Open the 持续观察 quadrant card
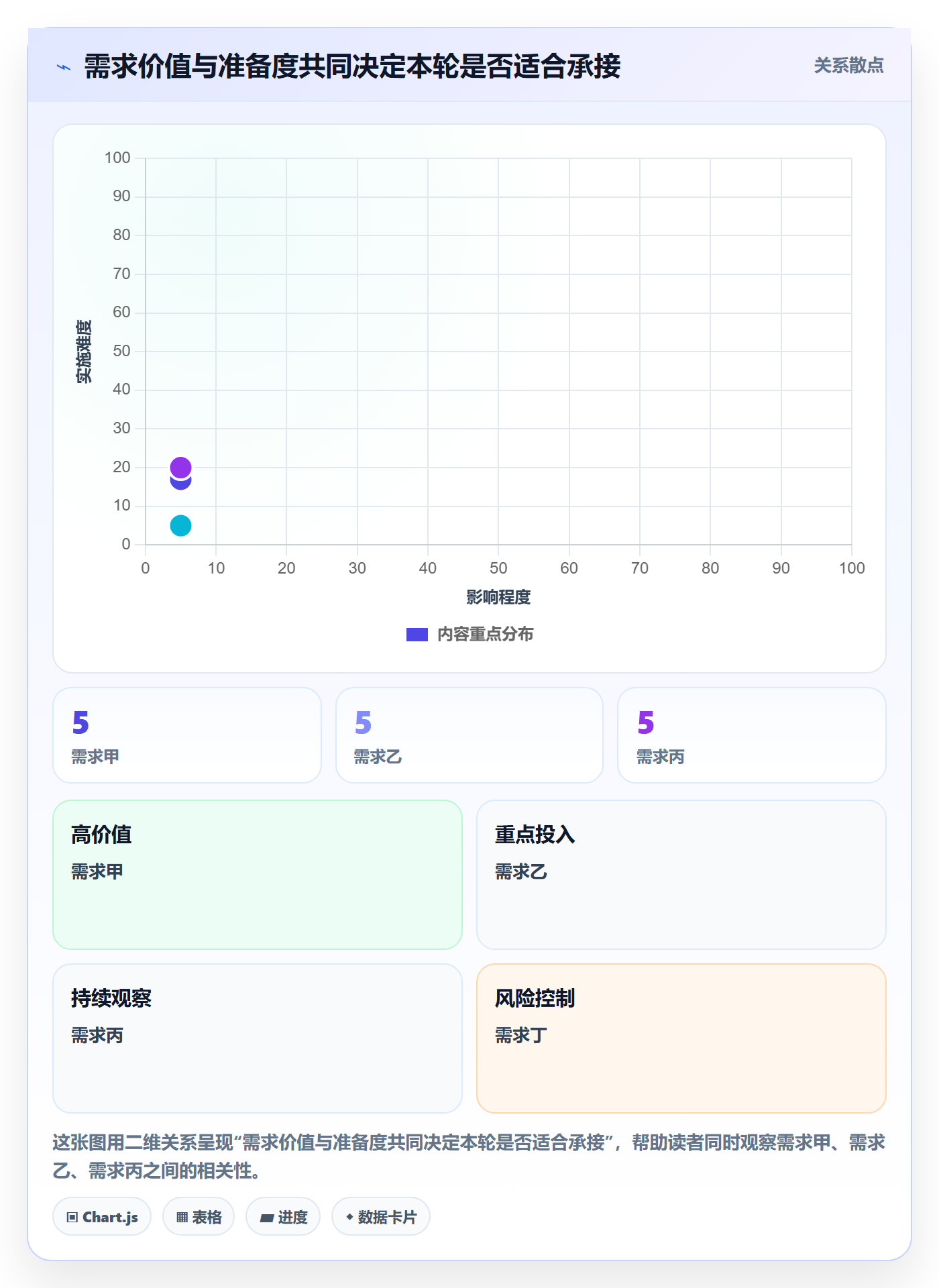The width and height of the screenshot is (939, 1288). point(258,1038)
